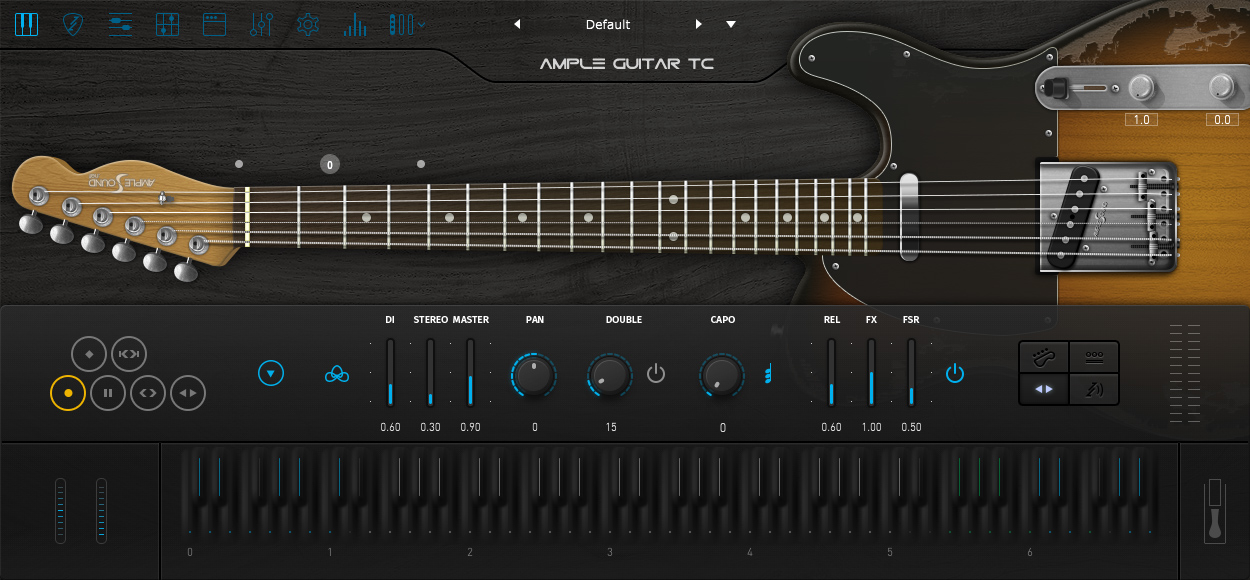Open the FX settings icon in the toolbar
Viewport: 1250px width, 580px height.
[x=261, y=24]
